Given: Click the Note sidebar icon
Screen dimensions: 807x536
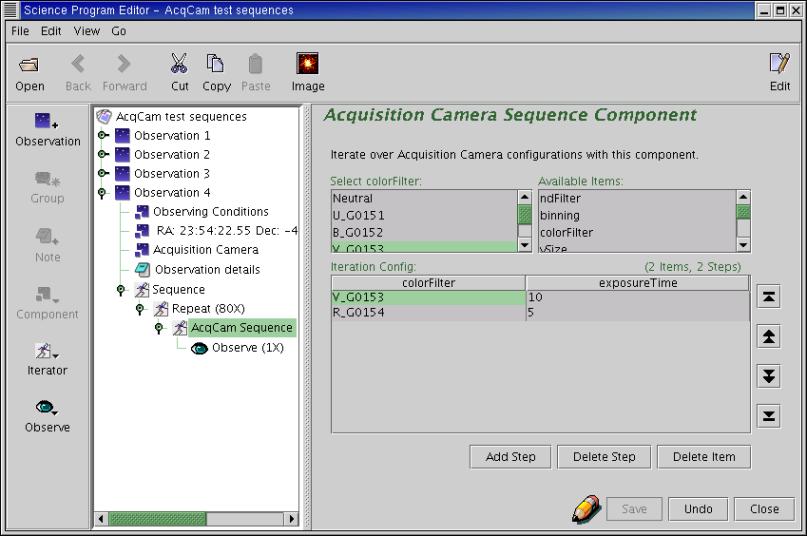Looking at the screenshot, I should [47, 236].
